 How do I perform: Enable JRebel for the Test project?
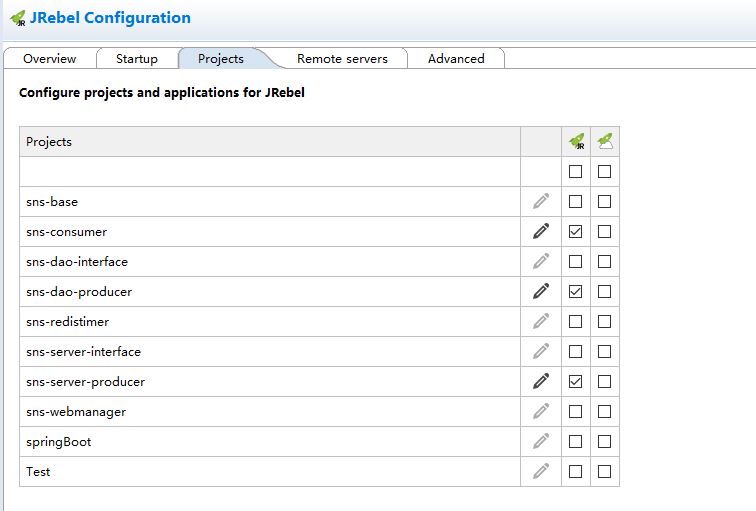(x=575, y=471)
